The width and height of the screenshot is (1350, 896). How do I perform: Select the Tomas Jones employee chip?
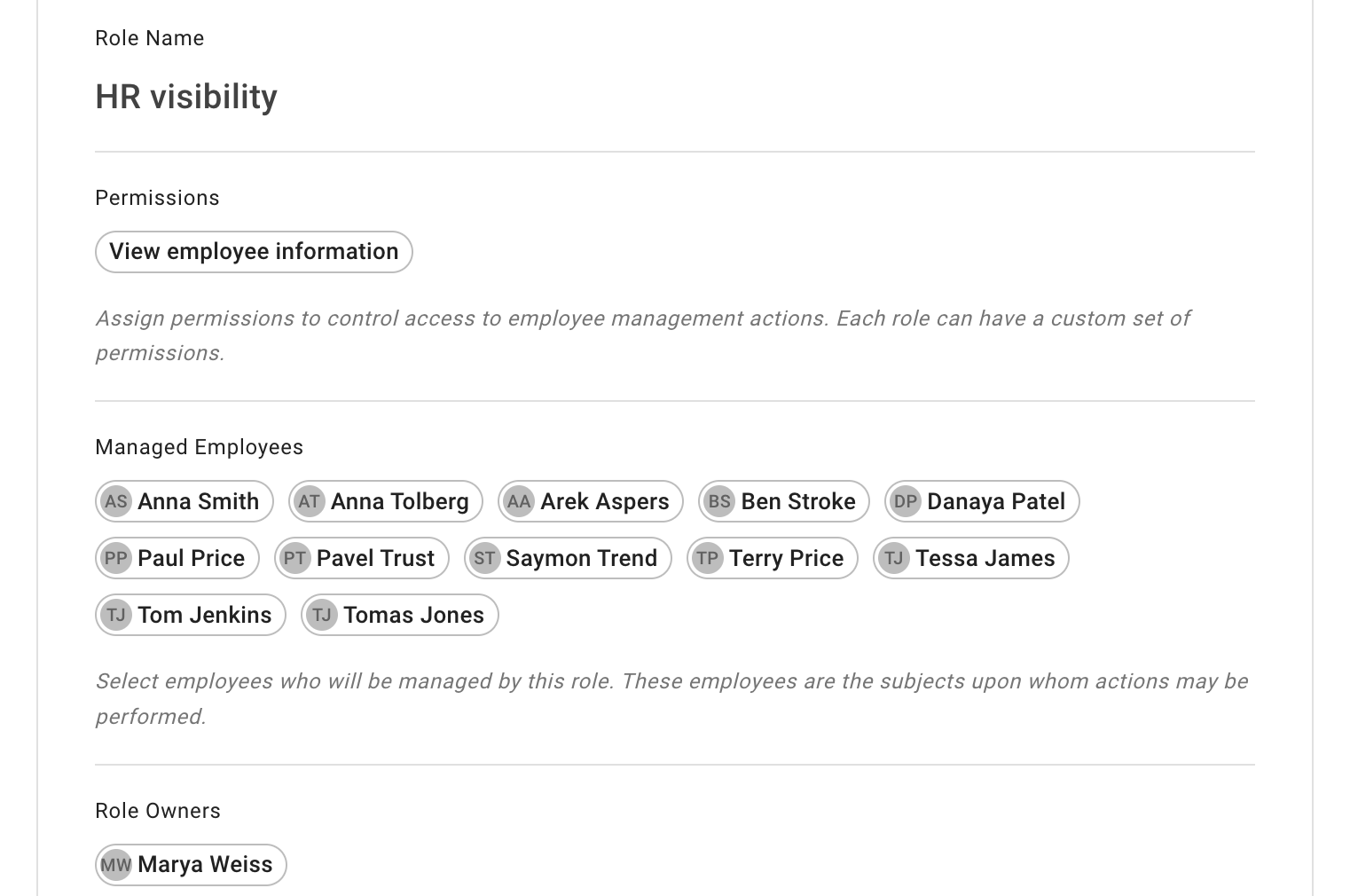pos(398,615)
